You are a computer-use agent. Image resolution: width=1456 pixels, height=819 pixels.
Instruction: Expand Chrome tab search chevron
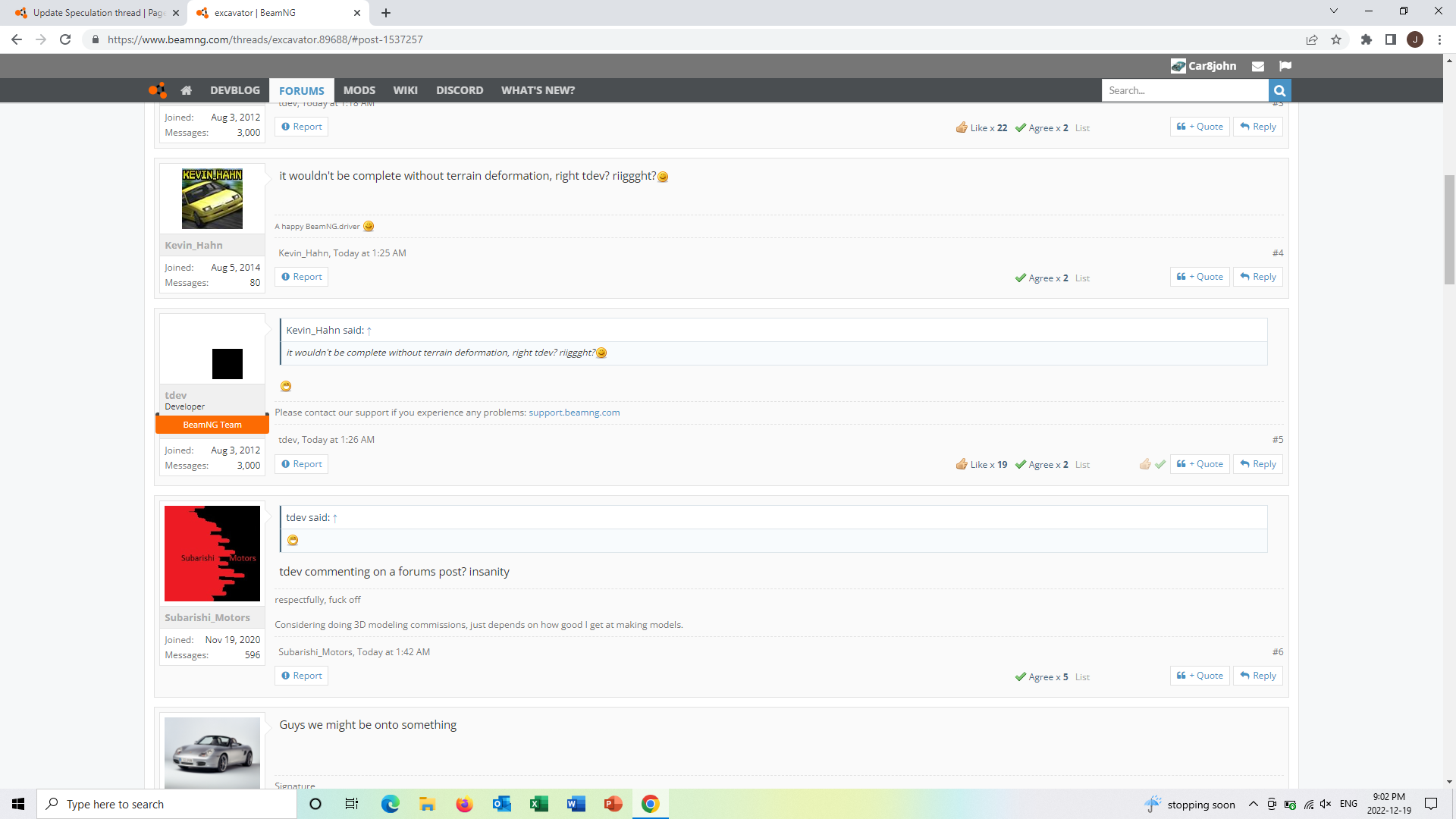click(1333, 11)
